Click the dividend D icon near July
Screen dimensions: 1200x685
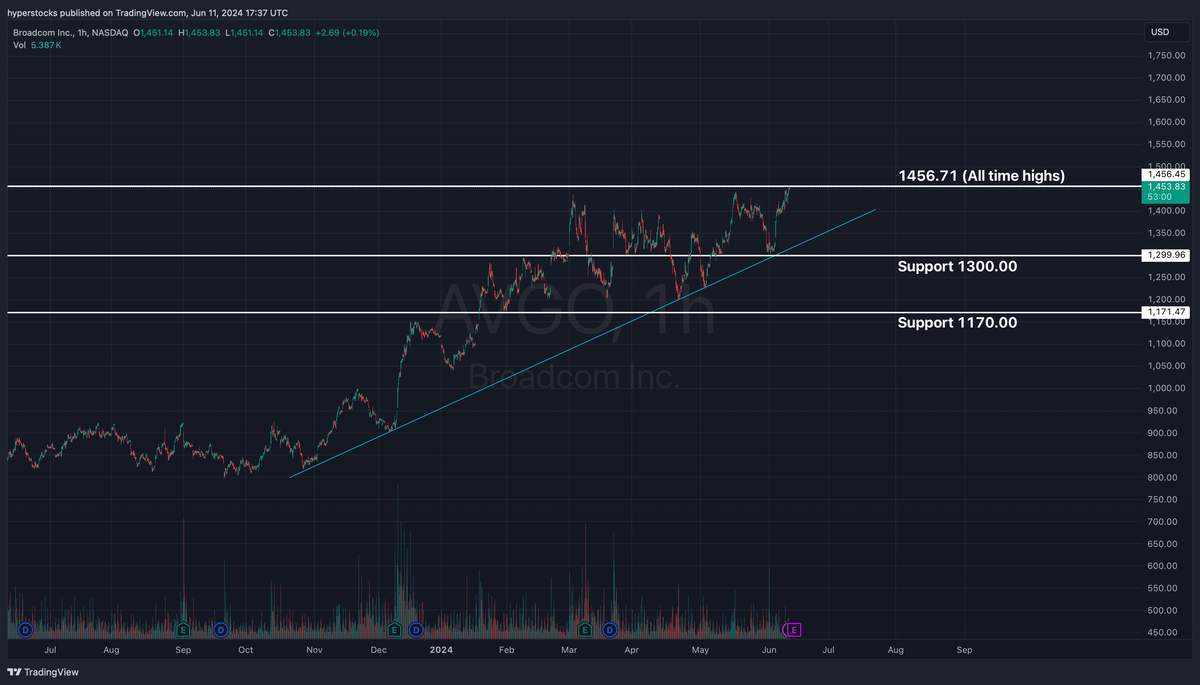25,630
